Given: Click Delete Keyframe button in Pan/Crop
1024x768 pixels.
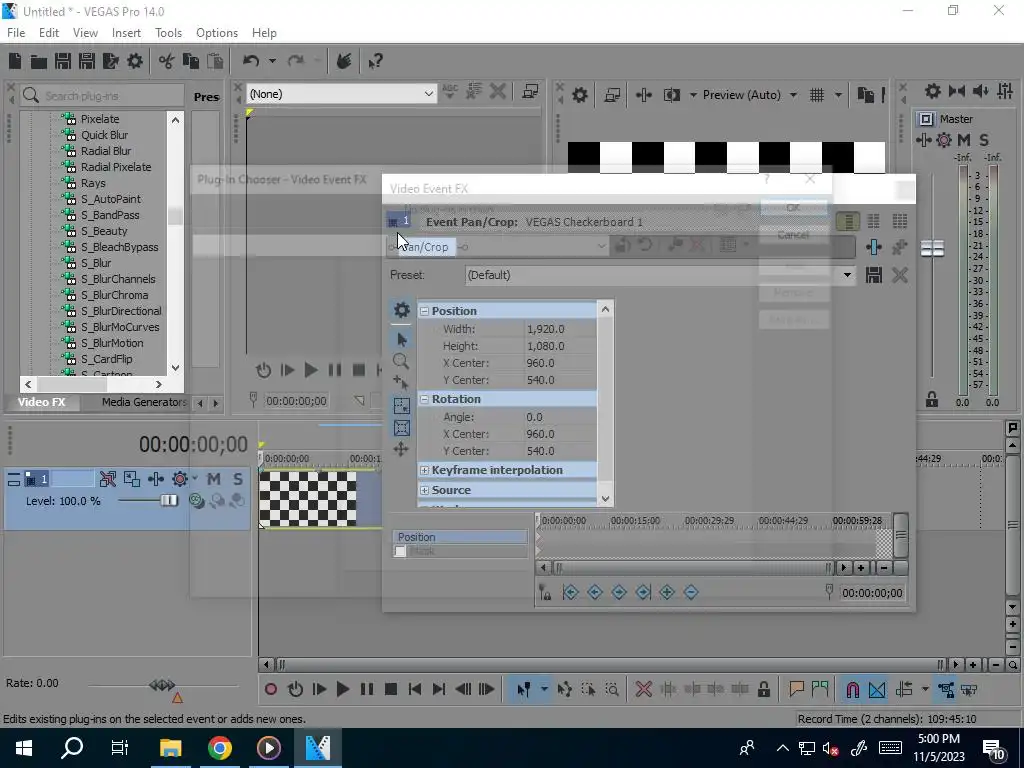Looking at the screenshot, I should point(691,592).
